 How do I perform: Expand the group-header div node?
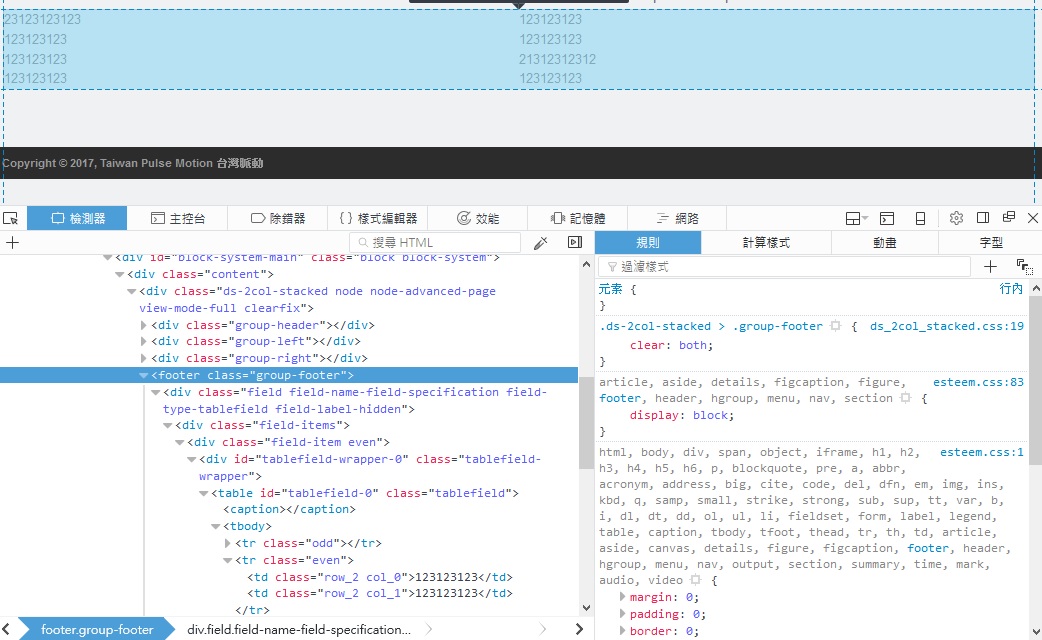coord(143,325)
